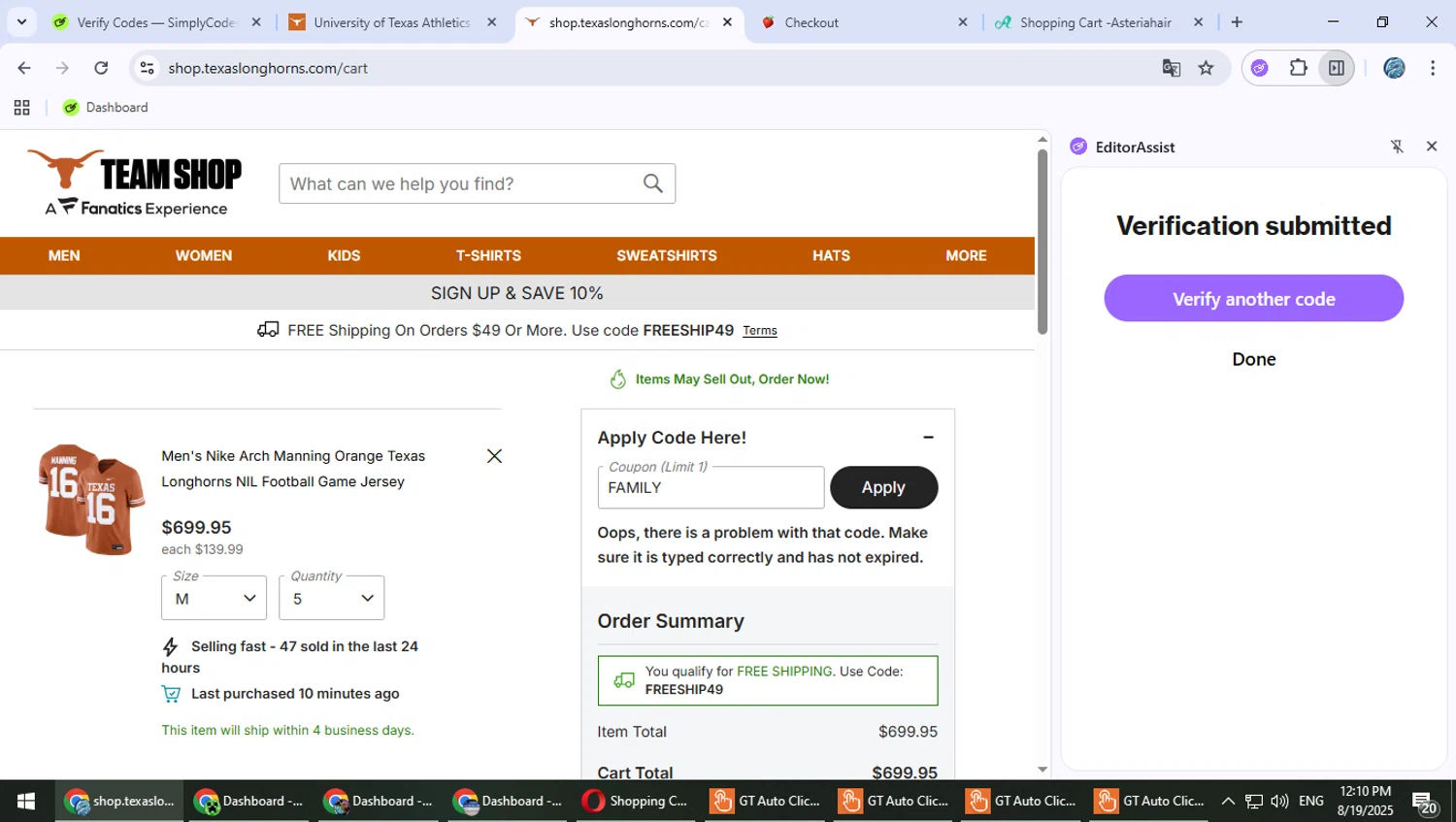Open the Windows Start menu
This screenshot has height=822, width=1456.
[26, 802]
